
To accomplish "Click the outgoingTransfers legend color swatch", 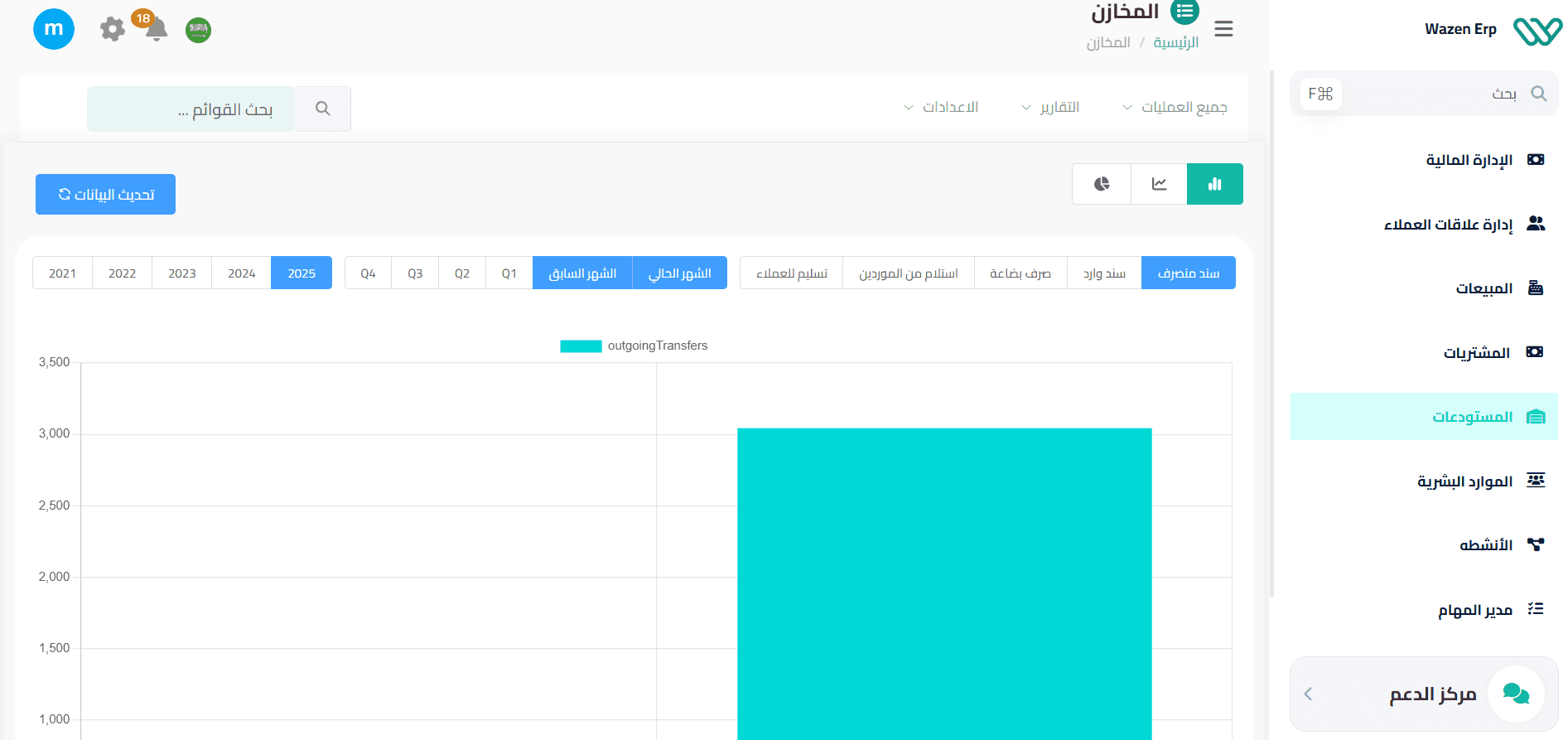I will coord(581,346).
